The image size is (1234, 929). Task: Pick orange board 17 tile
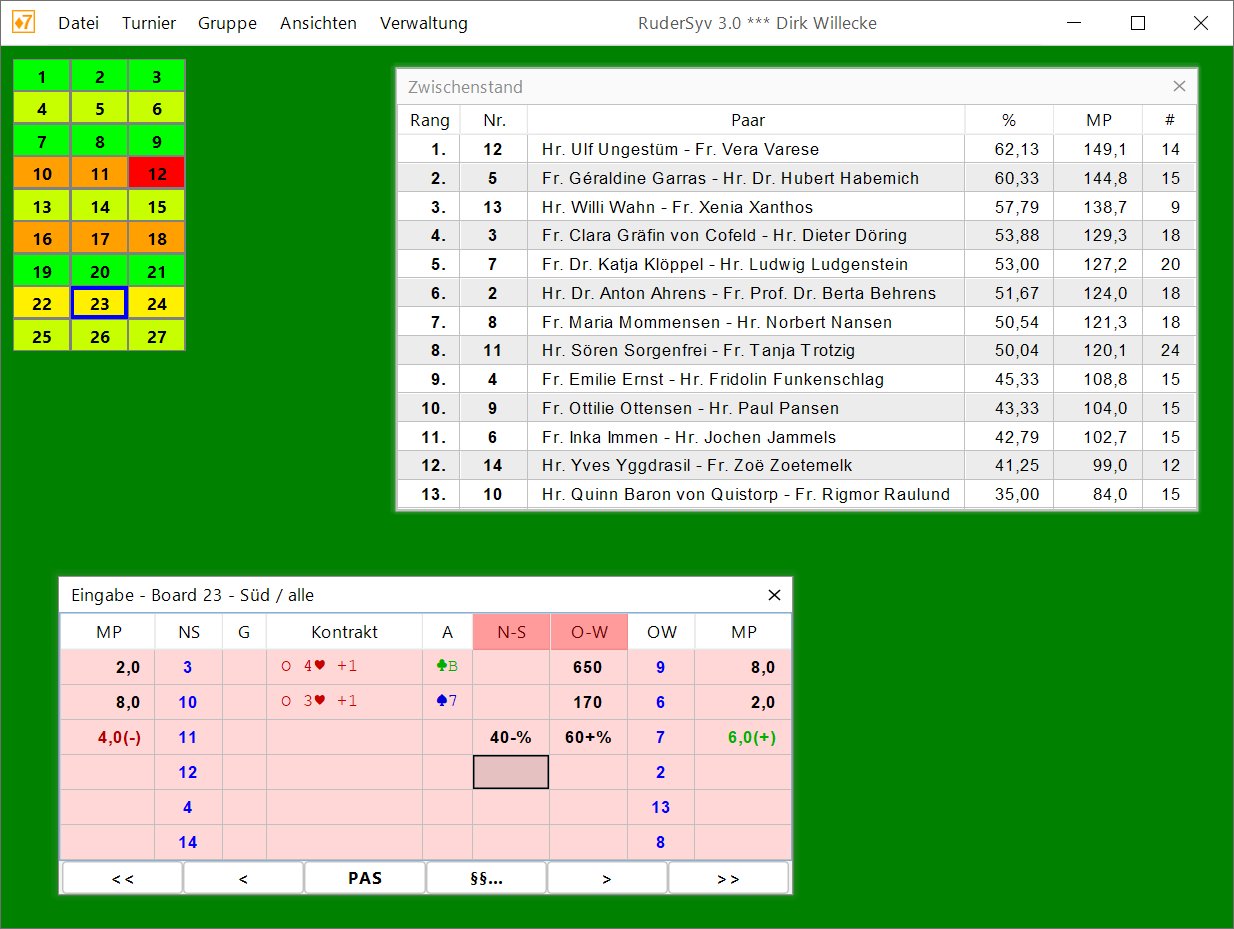[x=99, y=239]
